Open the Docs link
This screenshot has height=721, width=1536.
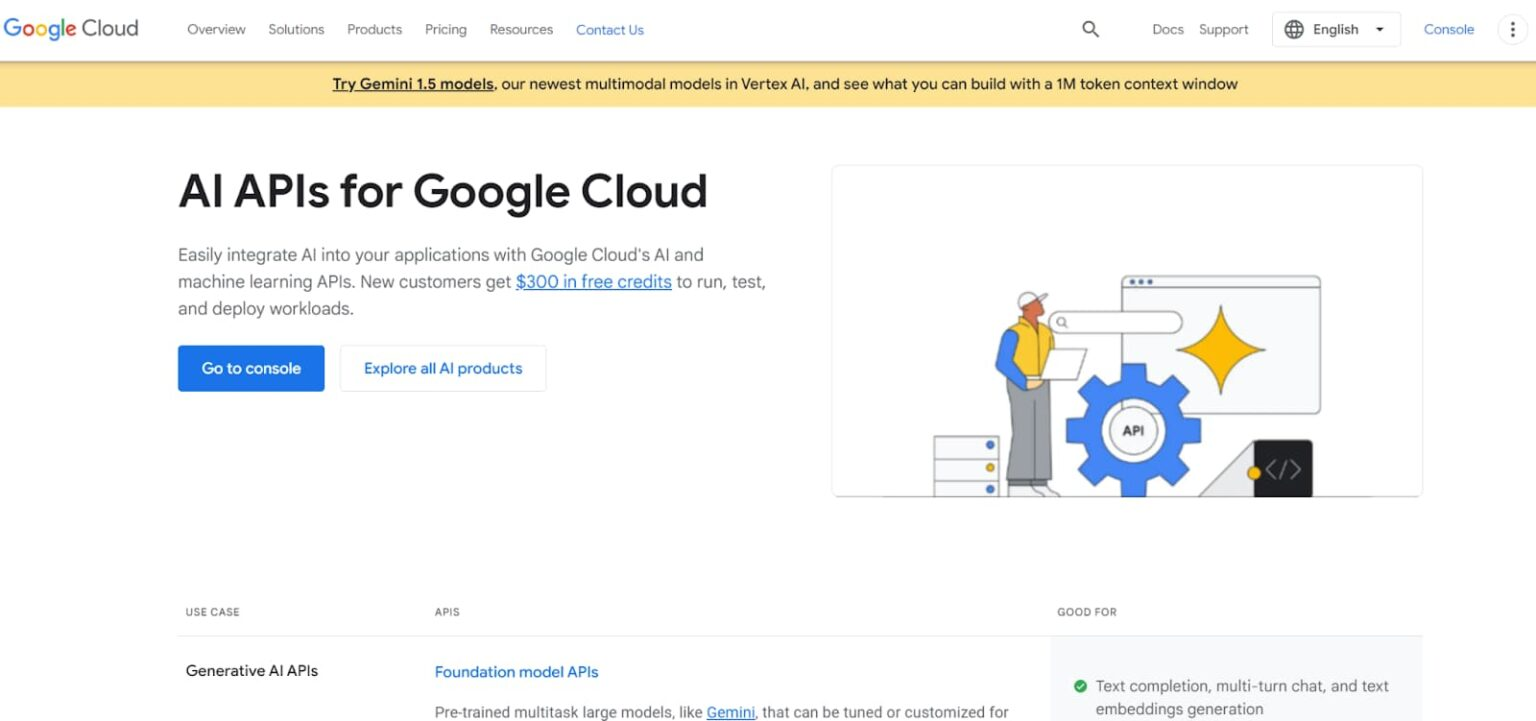1168,30
